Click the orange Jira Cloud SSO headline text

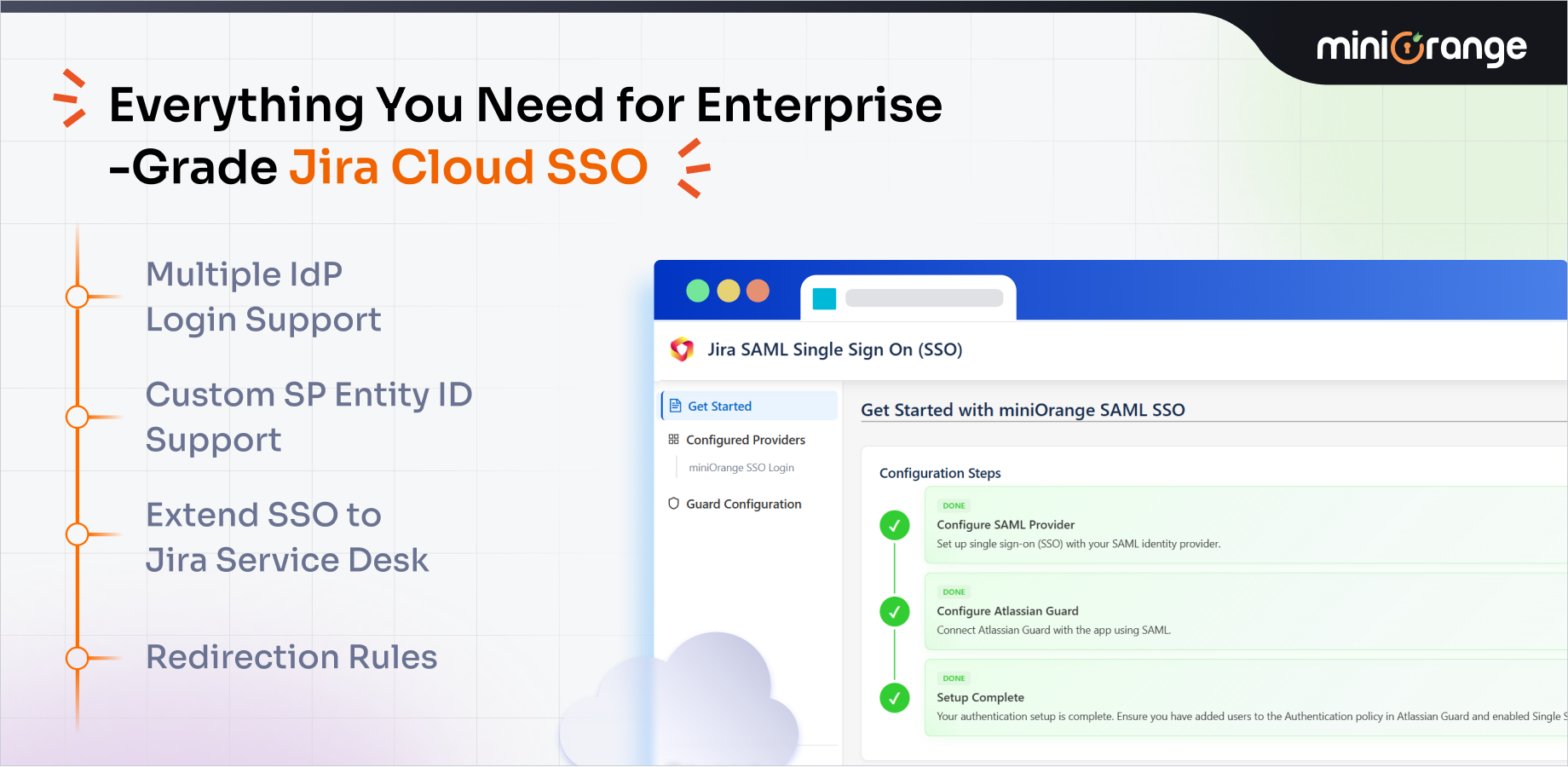[469, 167]
